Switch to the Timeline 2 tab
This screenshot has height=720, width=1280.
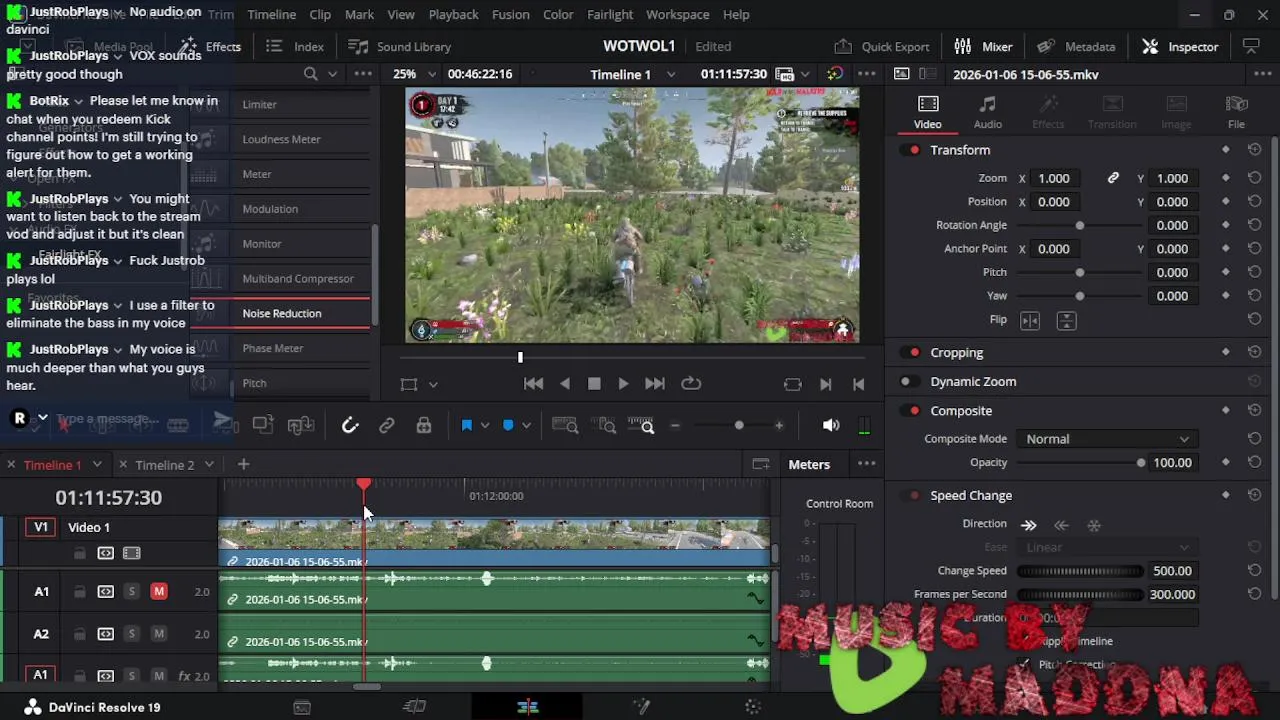coord(165,465)
